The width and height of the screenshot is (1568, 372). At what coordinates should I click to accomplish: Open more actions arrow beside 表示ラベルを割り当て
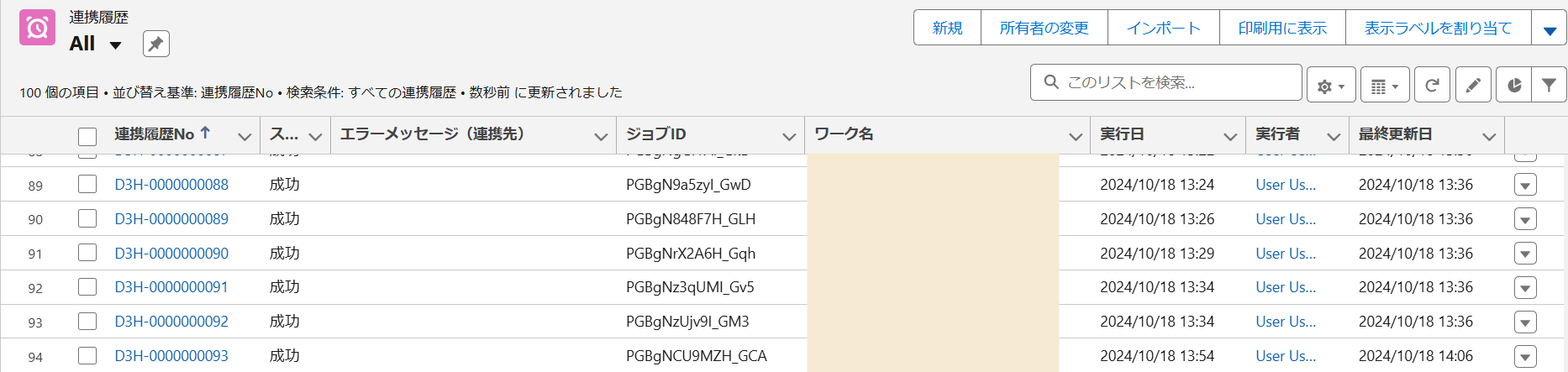click(x=1550, y=30)
